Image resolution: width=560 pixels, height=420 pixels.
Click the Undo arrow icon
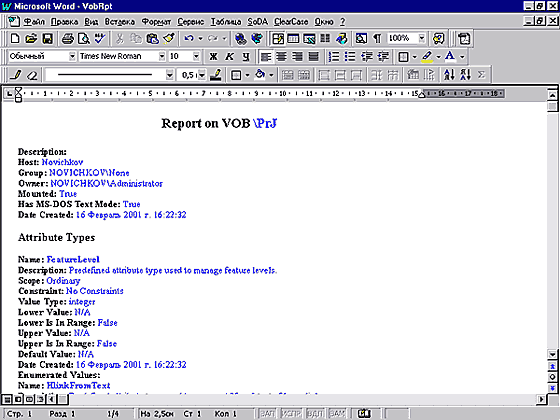tap(189, 39)
